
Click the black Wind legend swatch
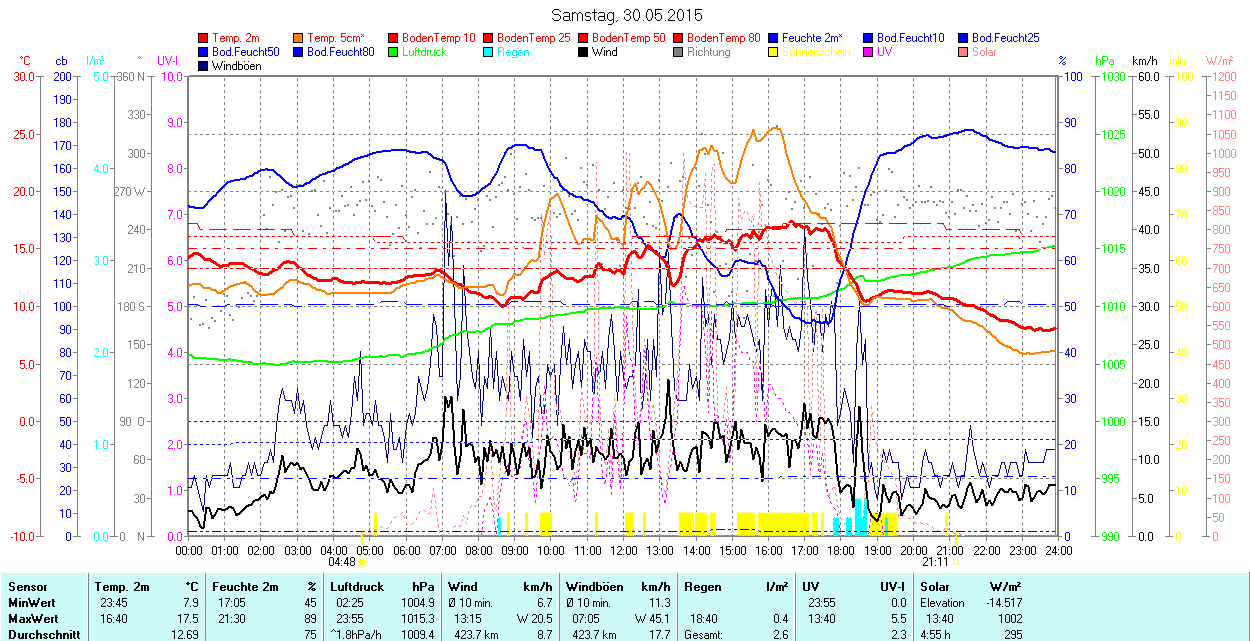584,52
